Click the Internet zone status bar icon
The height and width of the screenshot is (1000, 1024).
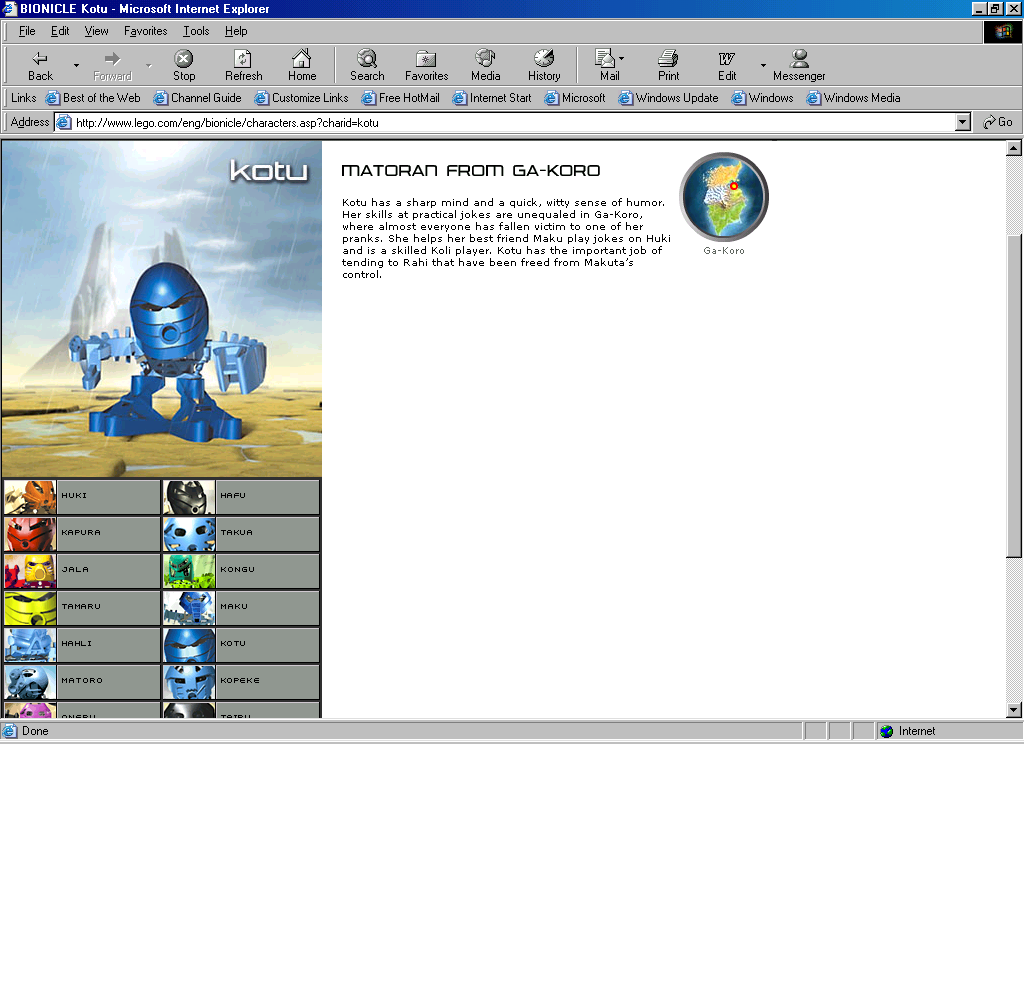pyautogui.click(x=886, y=732)
